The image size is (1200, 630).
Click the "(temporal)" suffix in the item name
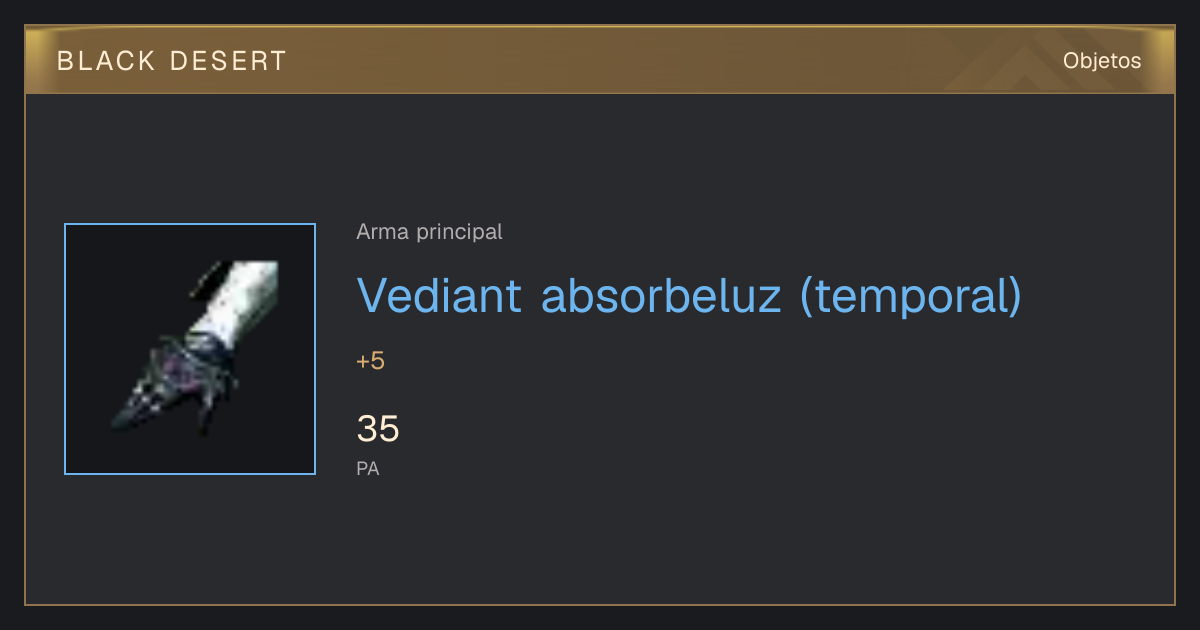coord(911,296)
